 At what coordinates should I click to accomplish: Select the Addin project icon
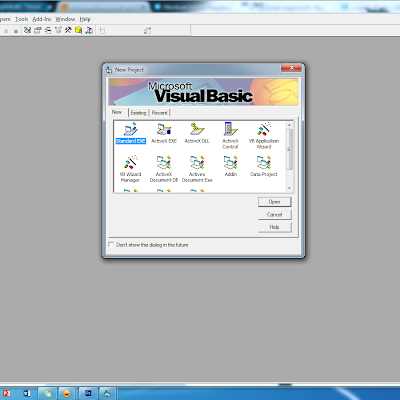tap(231, 166)
